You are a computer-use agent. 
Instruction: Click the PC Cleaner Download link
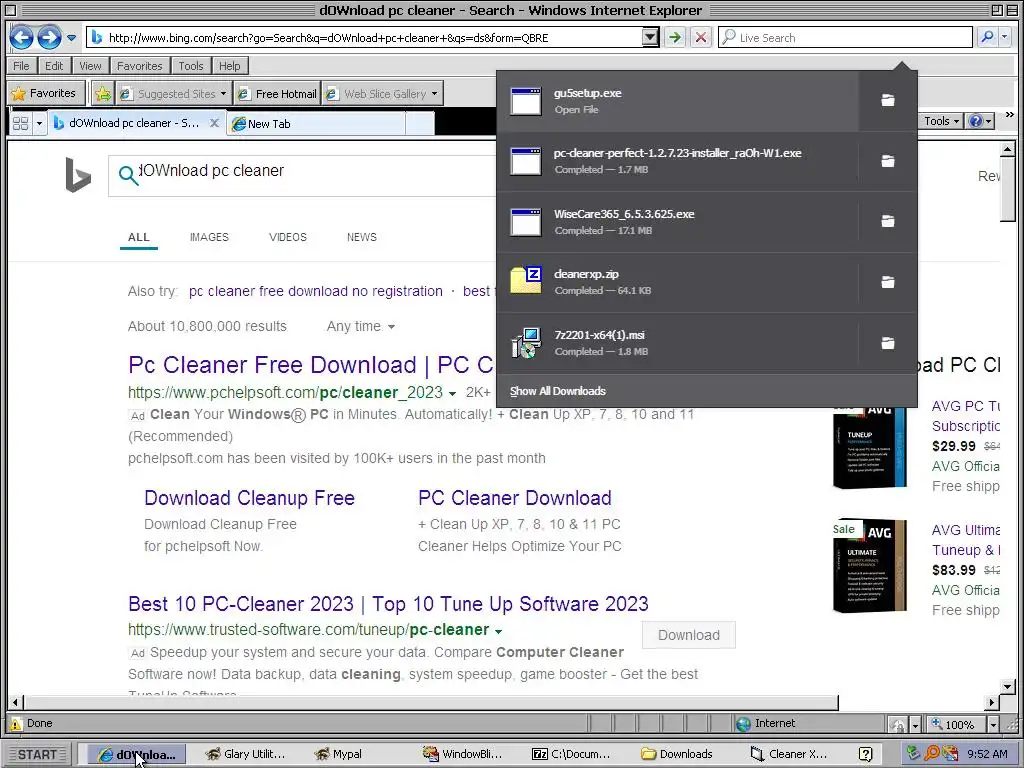tap(515, 498)
